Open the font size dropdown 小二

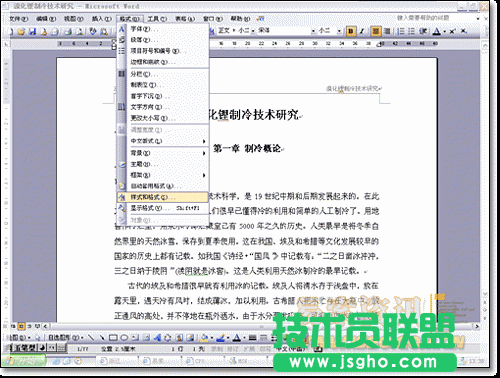[x=340, y=31]
